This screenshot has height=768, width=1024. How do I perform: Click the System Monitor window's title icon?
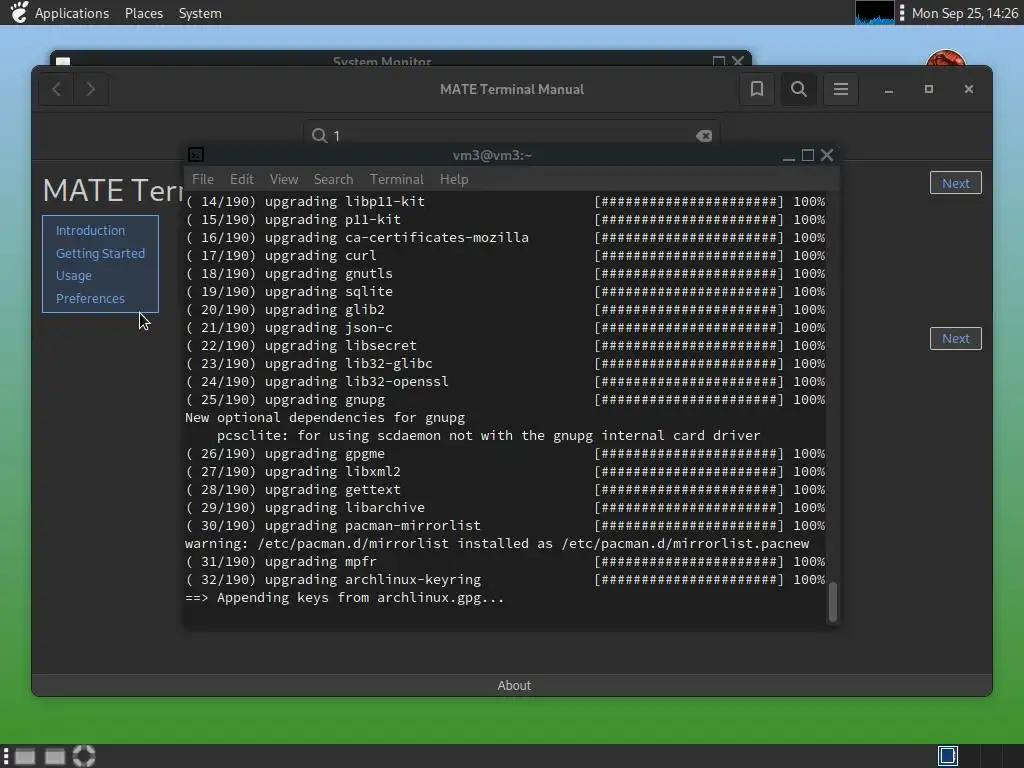point(63,61)
